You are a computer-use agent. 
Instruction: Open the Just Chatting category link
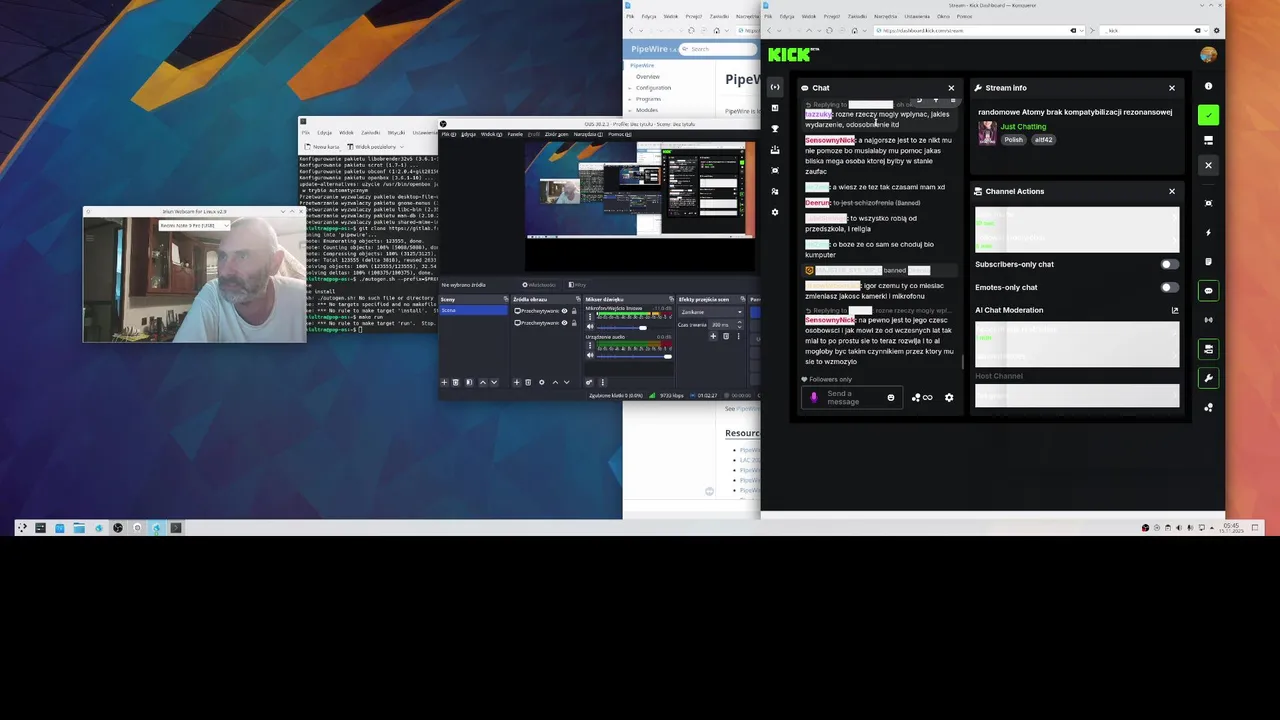[1023, 127]
